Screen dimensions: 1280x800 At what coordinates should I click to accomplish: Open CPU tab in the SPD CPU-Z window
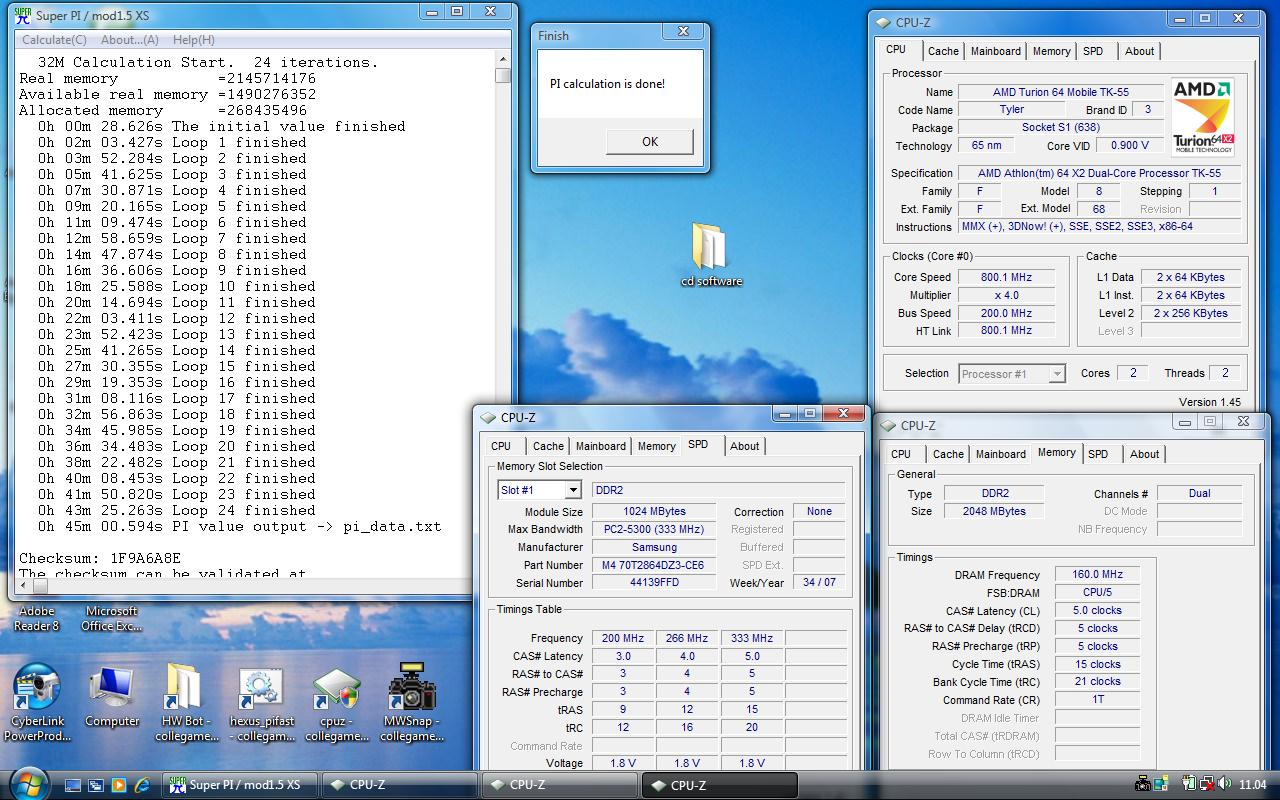501,446
